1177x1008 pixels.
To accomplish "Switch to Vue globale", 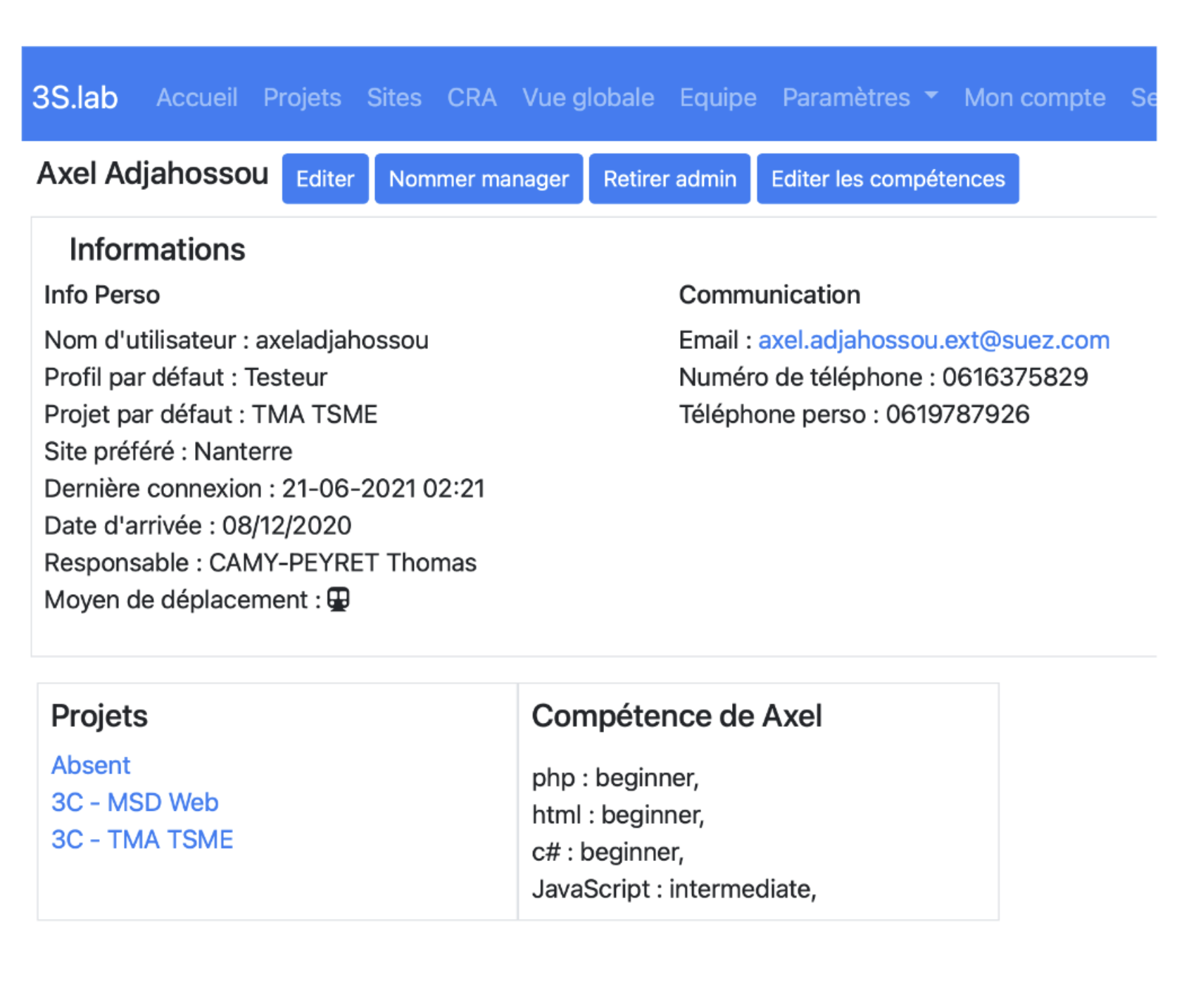I will tap(588, 97).
